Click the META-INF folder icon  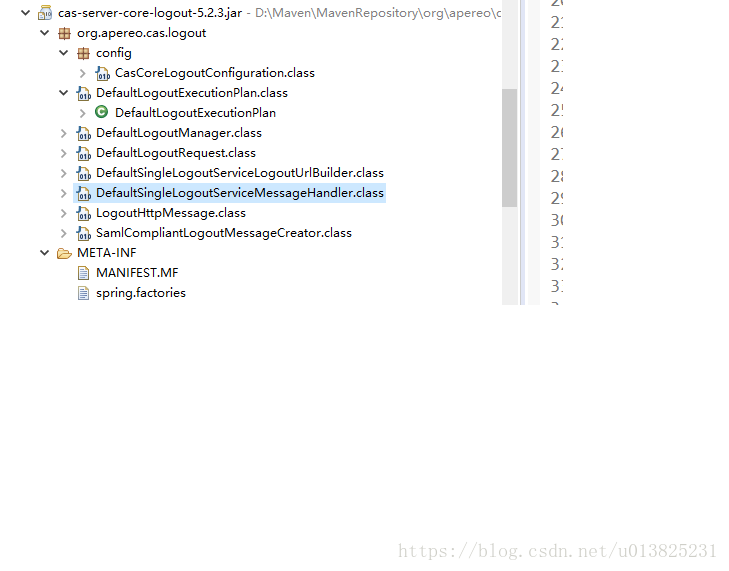tap(64, 253)
